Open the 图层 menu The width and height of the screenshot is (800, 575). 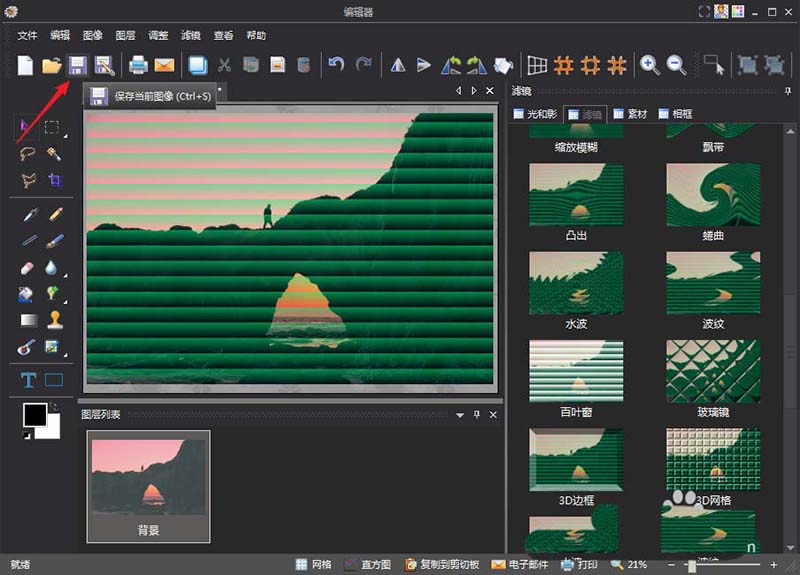tap(125, 35)
